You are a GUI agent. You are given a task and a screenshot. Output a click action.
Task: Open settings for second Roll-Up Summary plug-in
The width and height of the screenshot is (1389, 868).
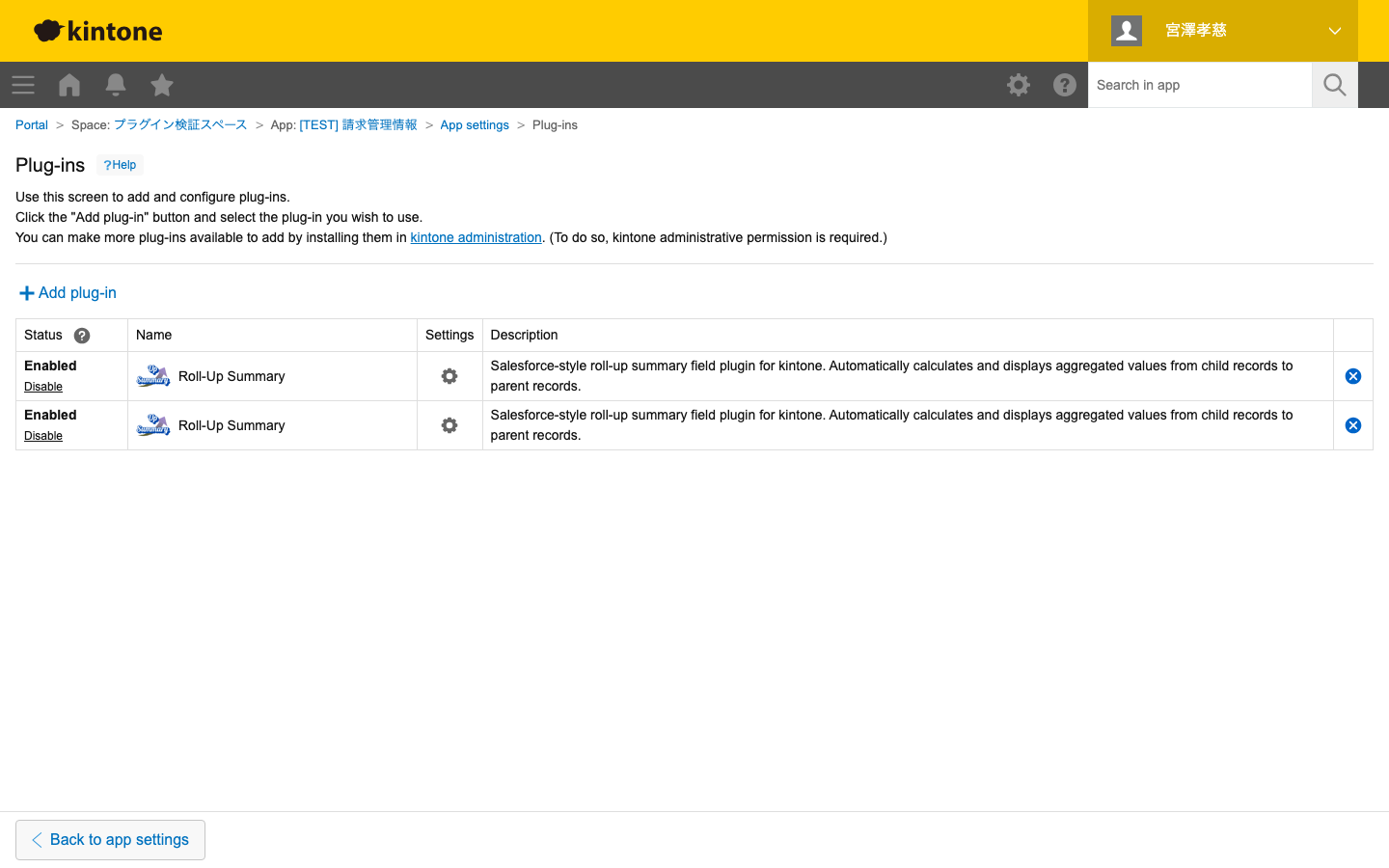(449, 425)
